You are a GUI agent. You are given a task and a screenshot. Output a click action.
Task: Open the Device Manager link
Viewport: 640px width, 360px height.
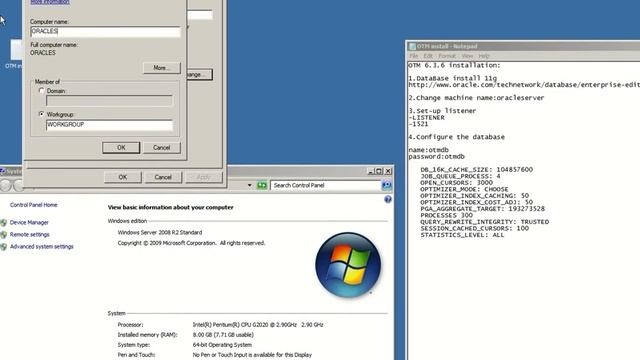29,222
